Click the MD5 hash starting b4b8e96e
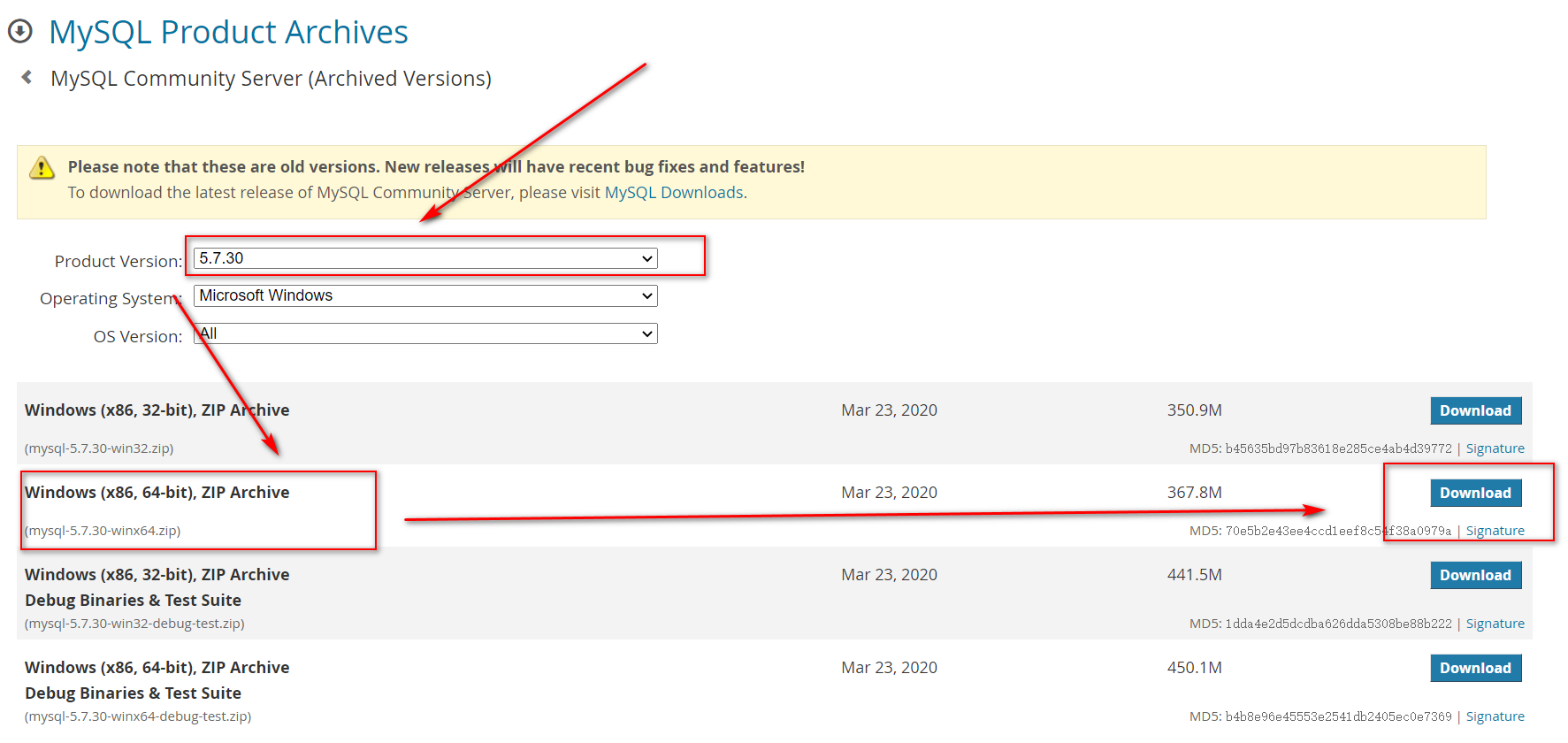The width and height of the screenshot is (1568, 743). [x=1338, y=716]
